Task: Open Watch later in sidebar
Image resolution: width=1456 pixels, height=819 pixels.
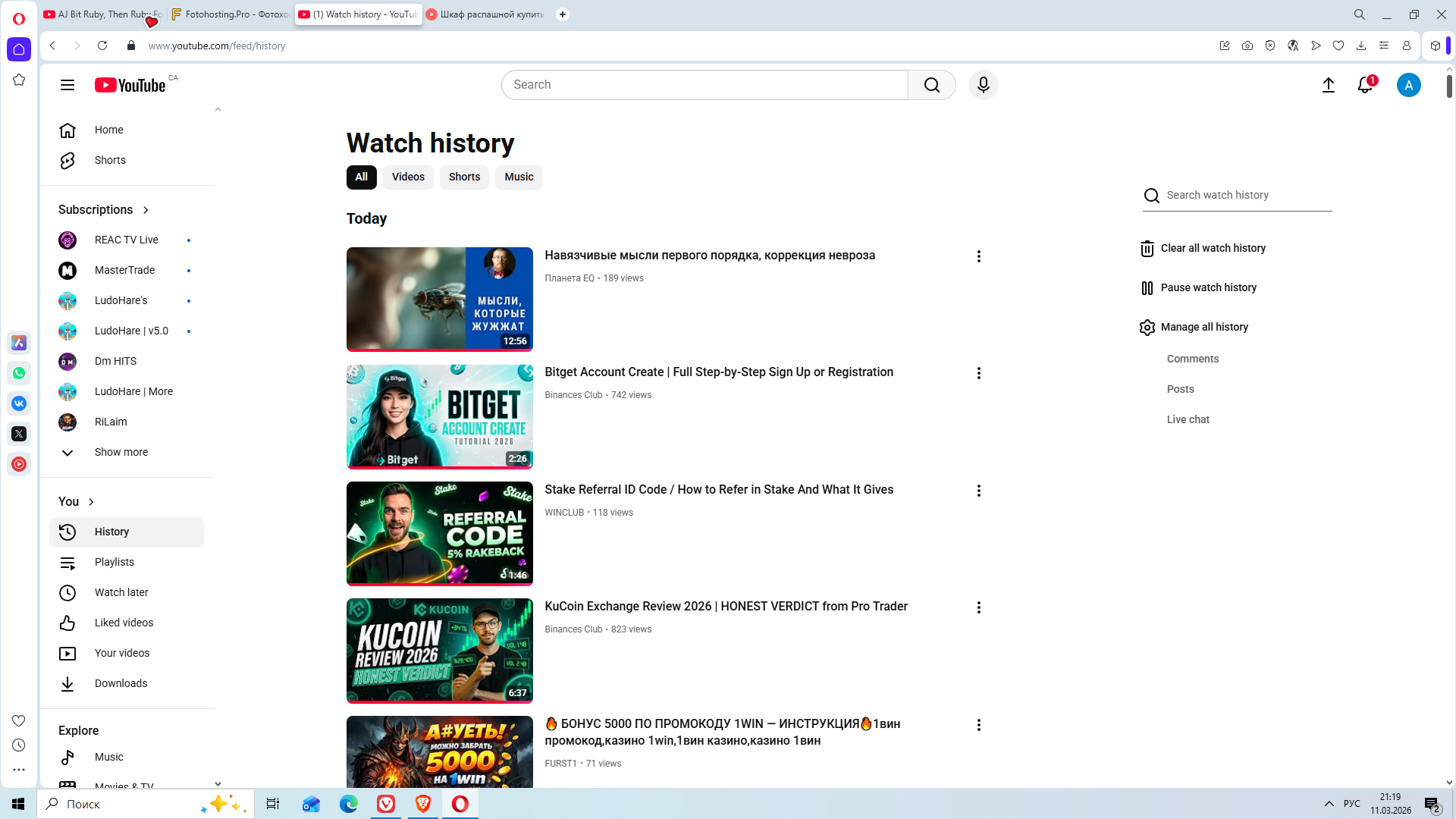Action: pyautogui.click(x=121, y=592)
